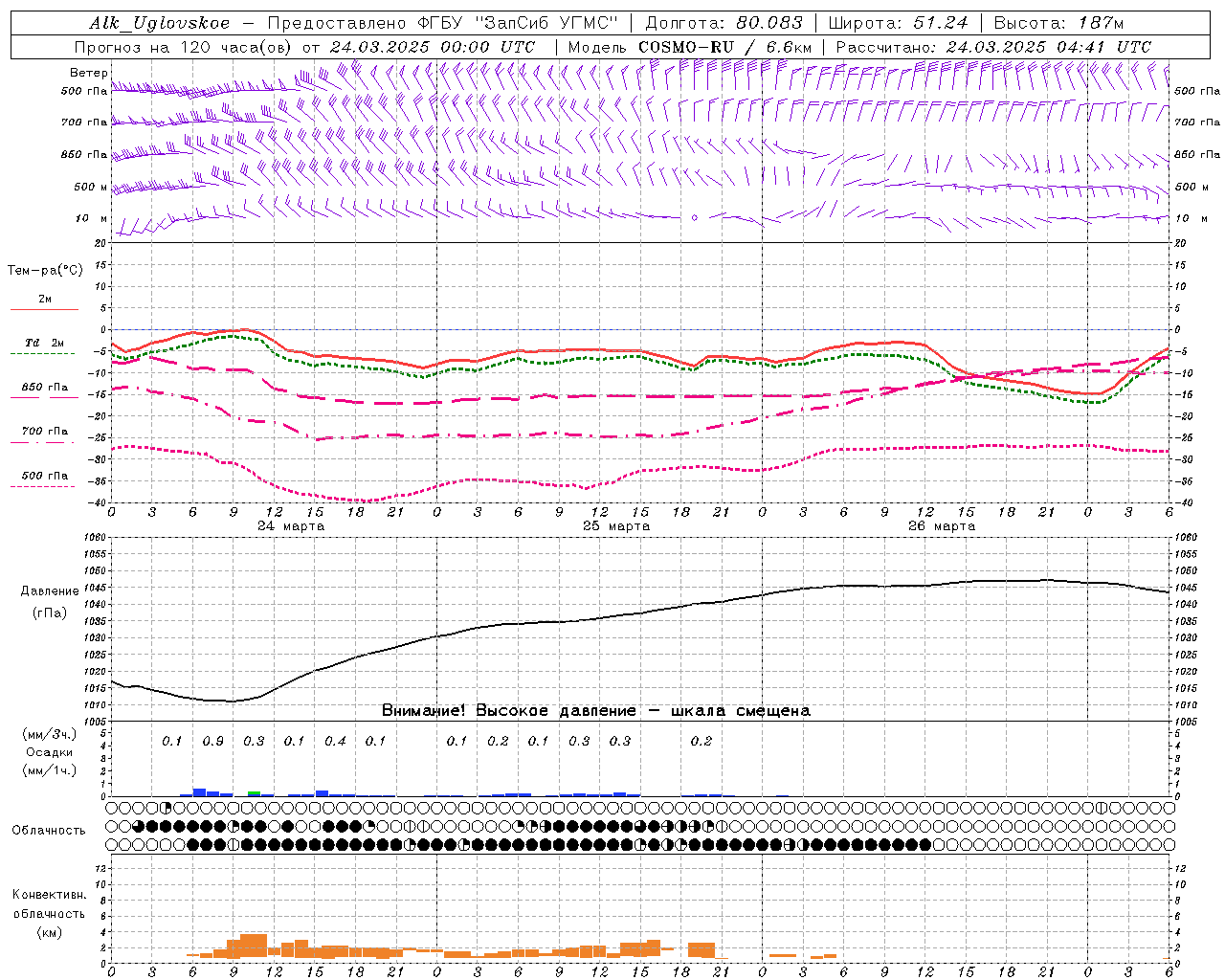
Task: Click the "(мм/3ч.)" precipitation unit label
Action: 49,734
